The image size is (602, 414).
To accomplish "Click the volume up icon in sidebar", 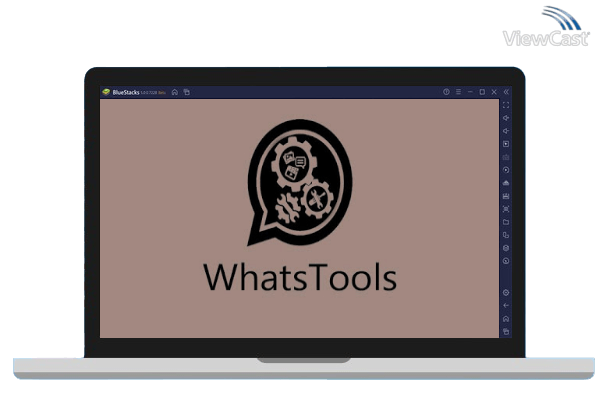I will click(x=506, y=118).
